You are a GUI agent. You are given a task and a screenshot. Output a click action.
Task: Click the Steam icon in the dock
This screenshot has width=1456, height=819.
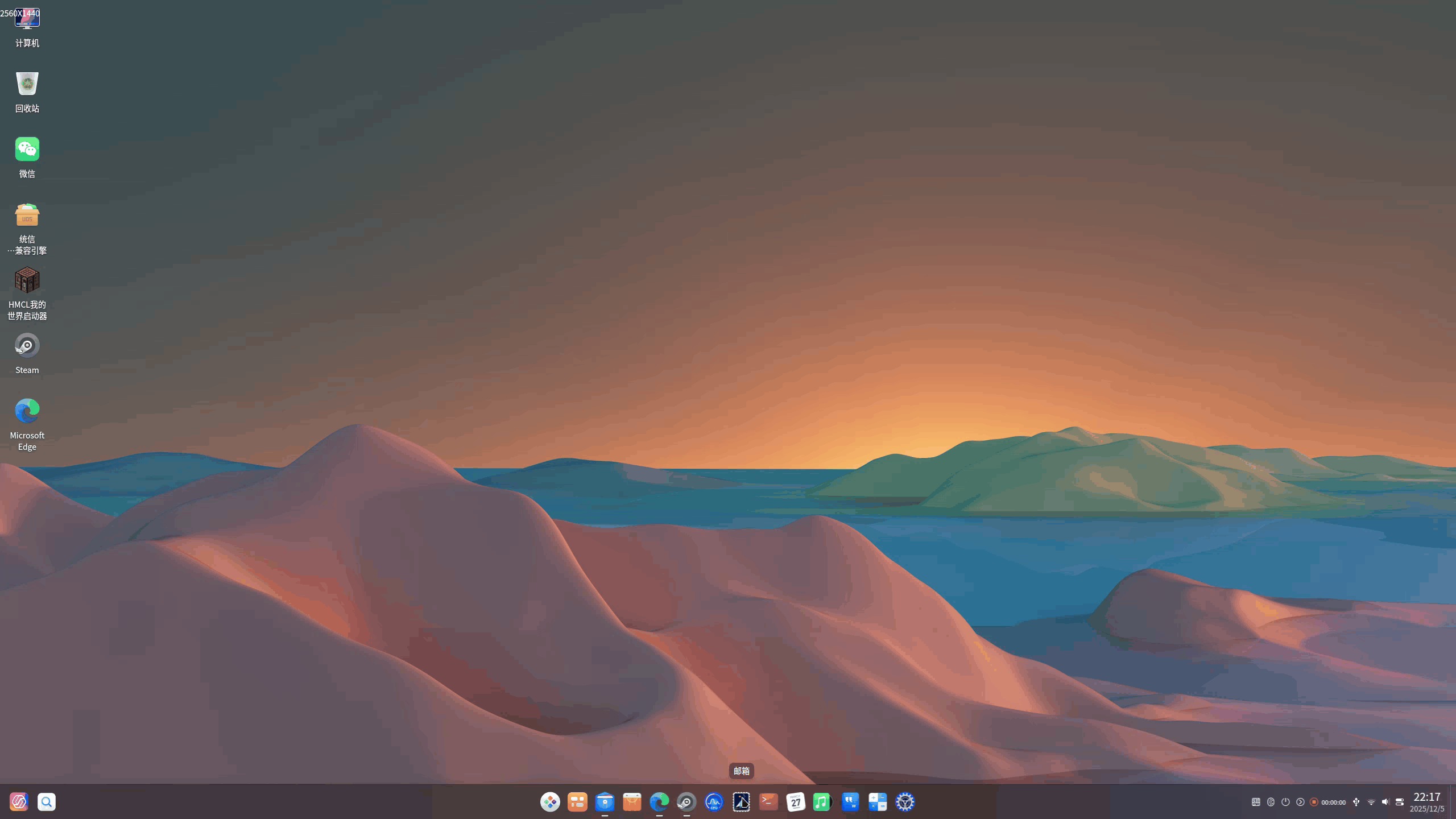(686, 802)
